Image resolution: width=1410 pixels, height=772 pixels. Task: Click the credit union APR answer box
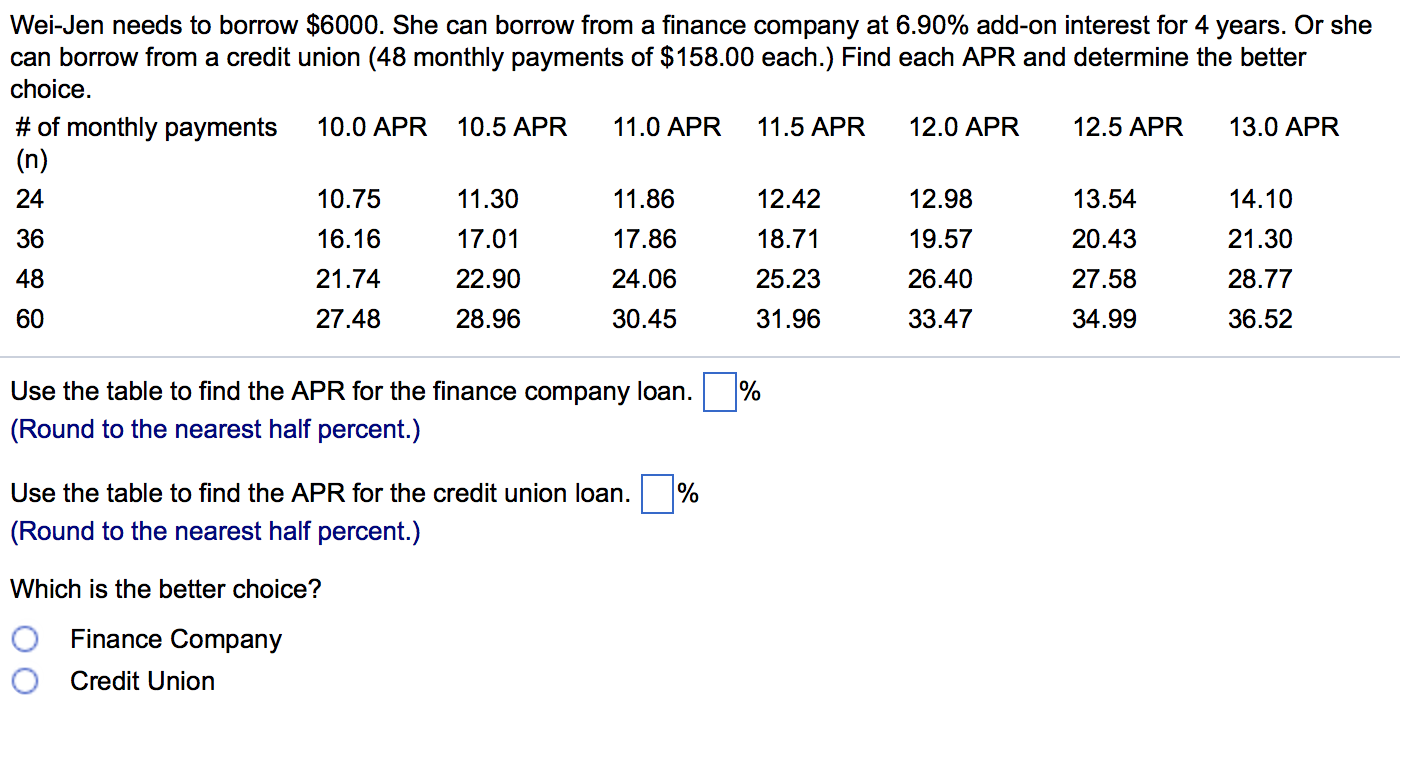[x=656, y=494]
